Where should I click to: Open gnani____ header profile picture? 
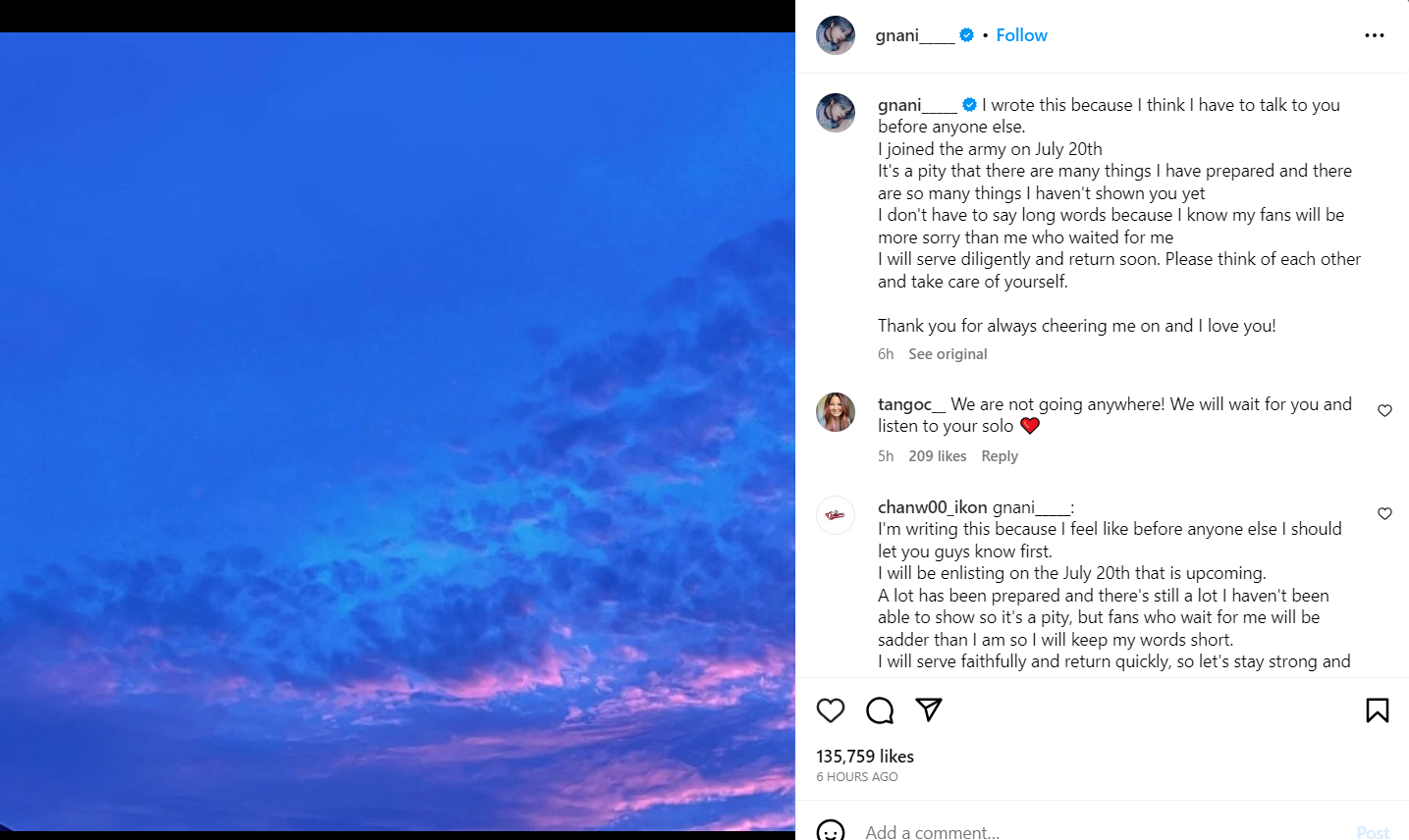pos(836,35)
